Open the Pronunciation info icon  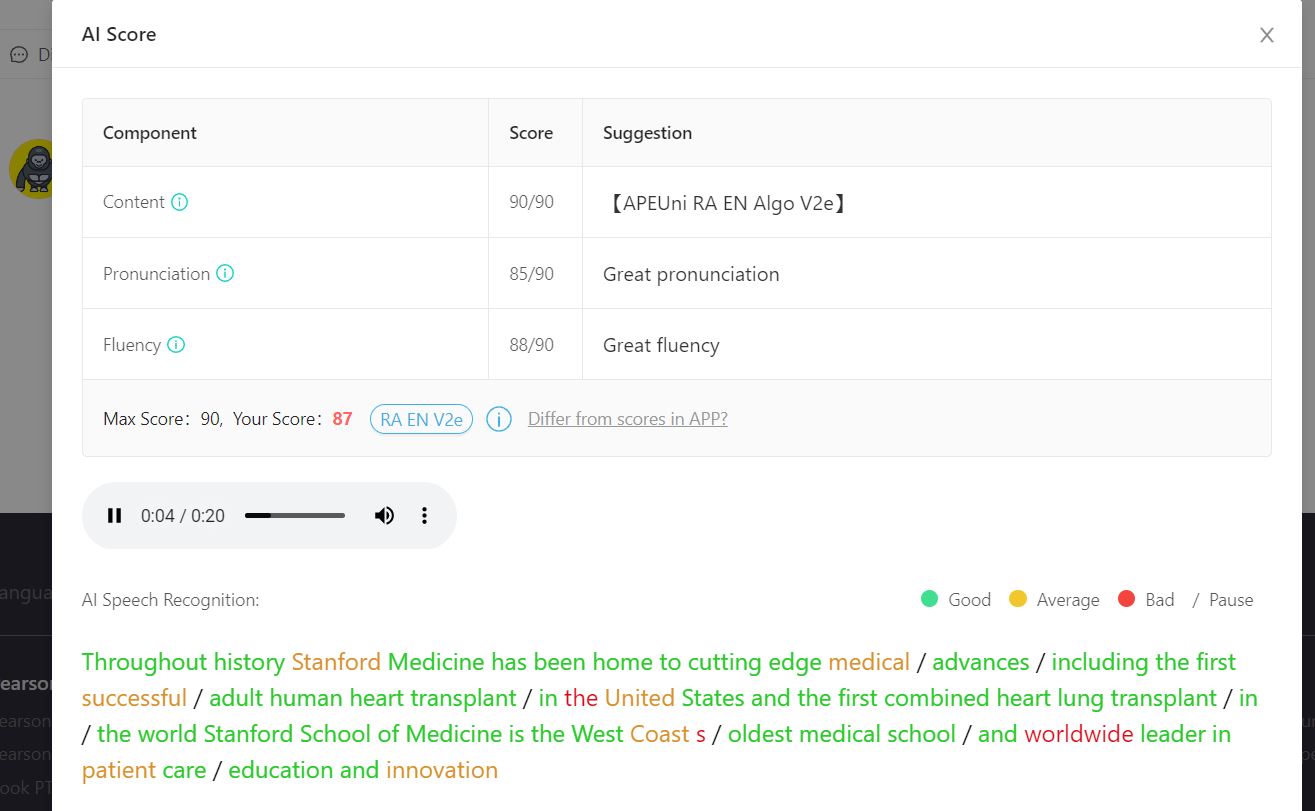pyautogui.click(x=225, y=273)
